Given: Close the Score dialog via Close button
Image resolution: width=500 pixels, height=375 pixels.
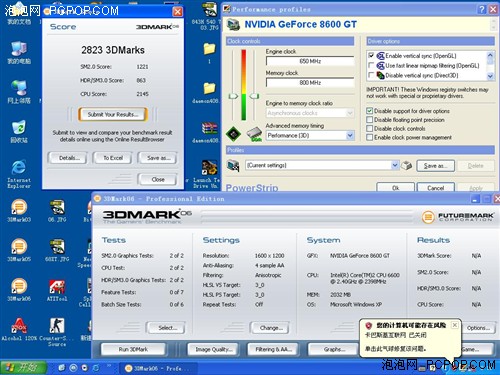Looking at the screenshot, I should click(x=158, y=179).
